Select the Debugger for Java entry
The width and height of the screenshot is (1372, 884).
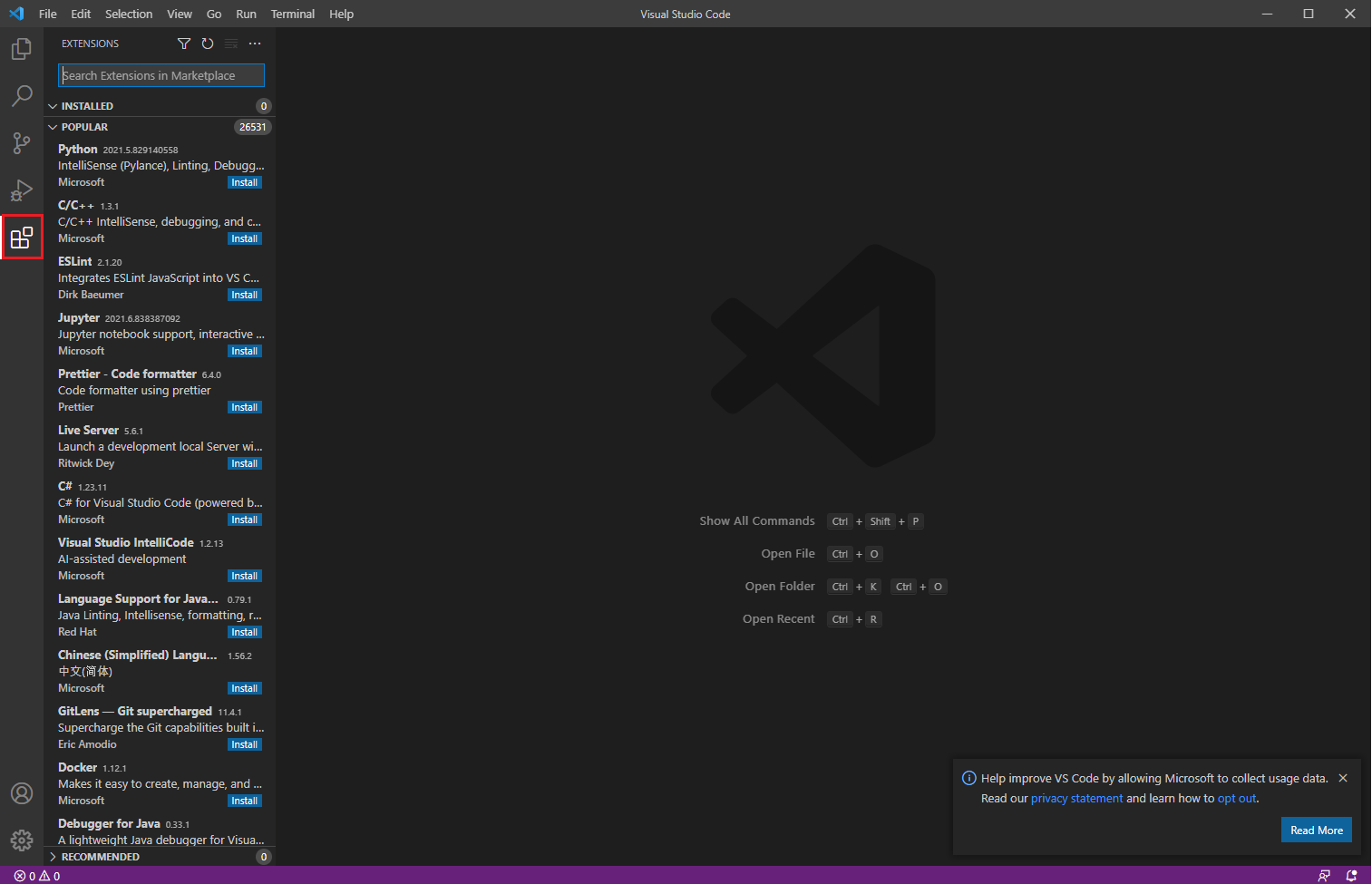click(x=160, y=831)
